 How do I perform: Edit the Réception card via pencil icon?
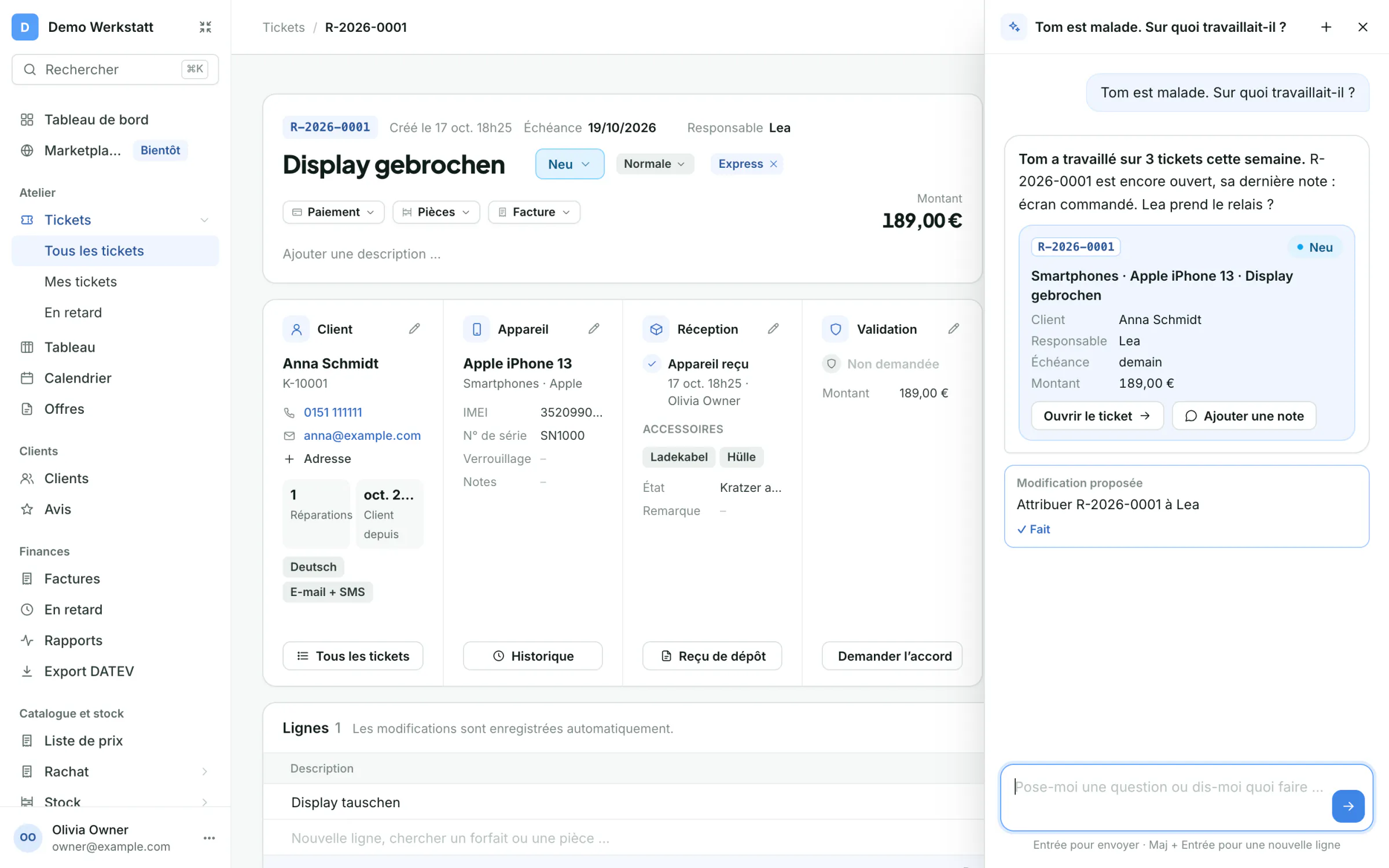773,329
